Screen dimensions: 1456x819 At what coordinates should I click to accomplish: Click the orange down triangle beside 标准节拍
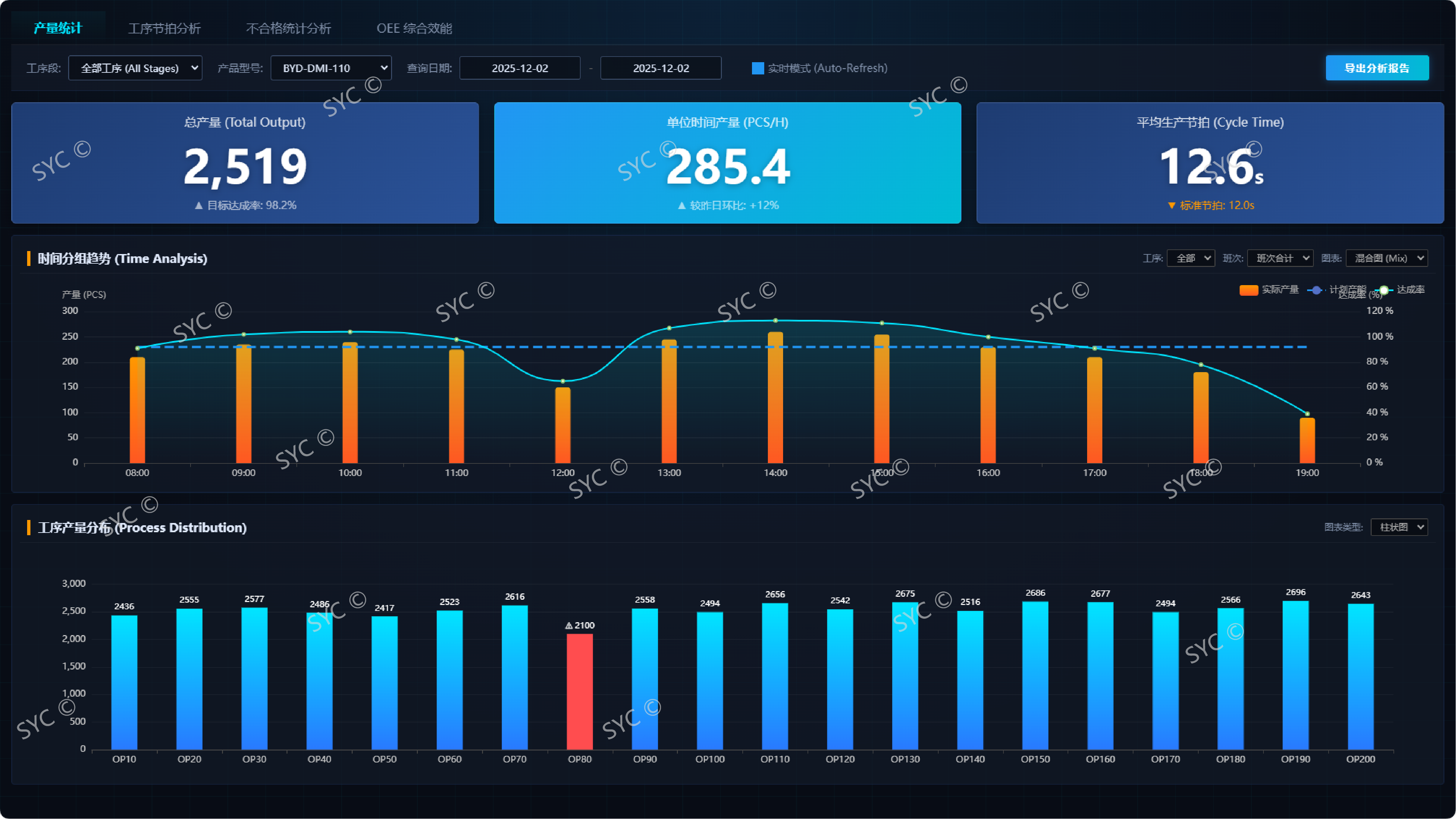tap(1171, 206)
